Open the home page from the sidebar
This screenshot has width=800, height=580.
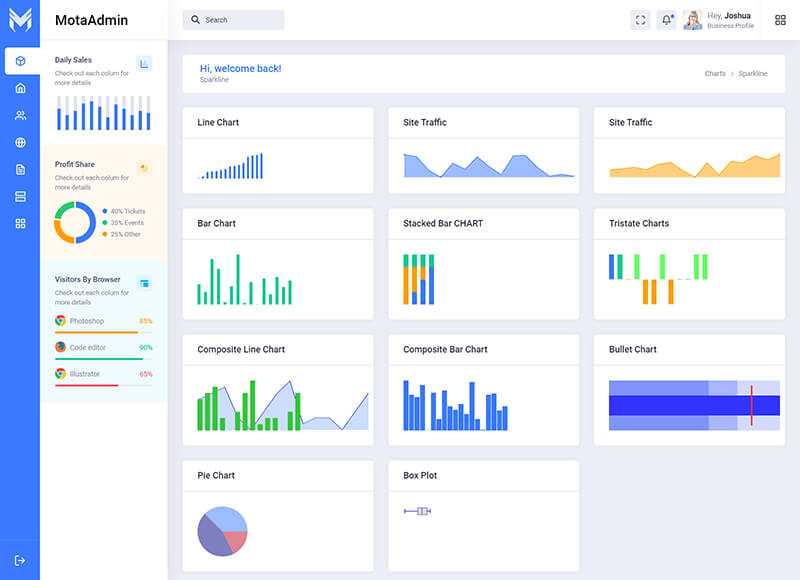click(20, 88)
